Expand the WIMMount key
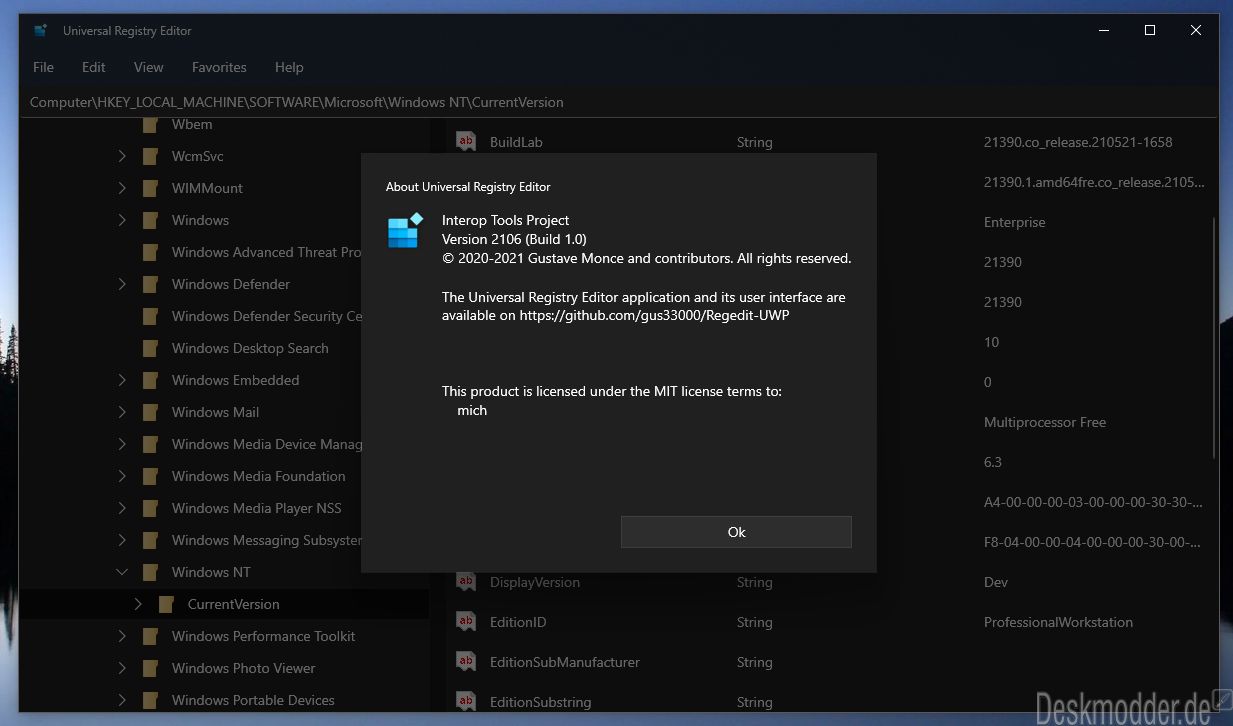The width and height of the screenshot is (1233, 726). pos(122,189)
